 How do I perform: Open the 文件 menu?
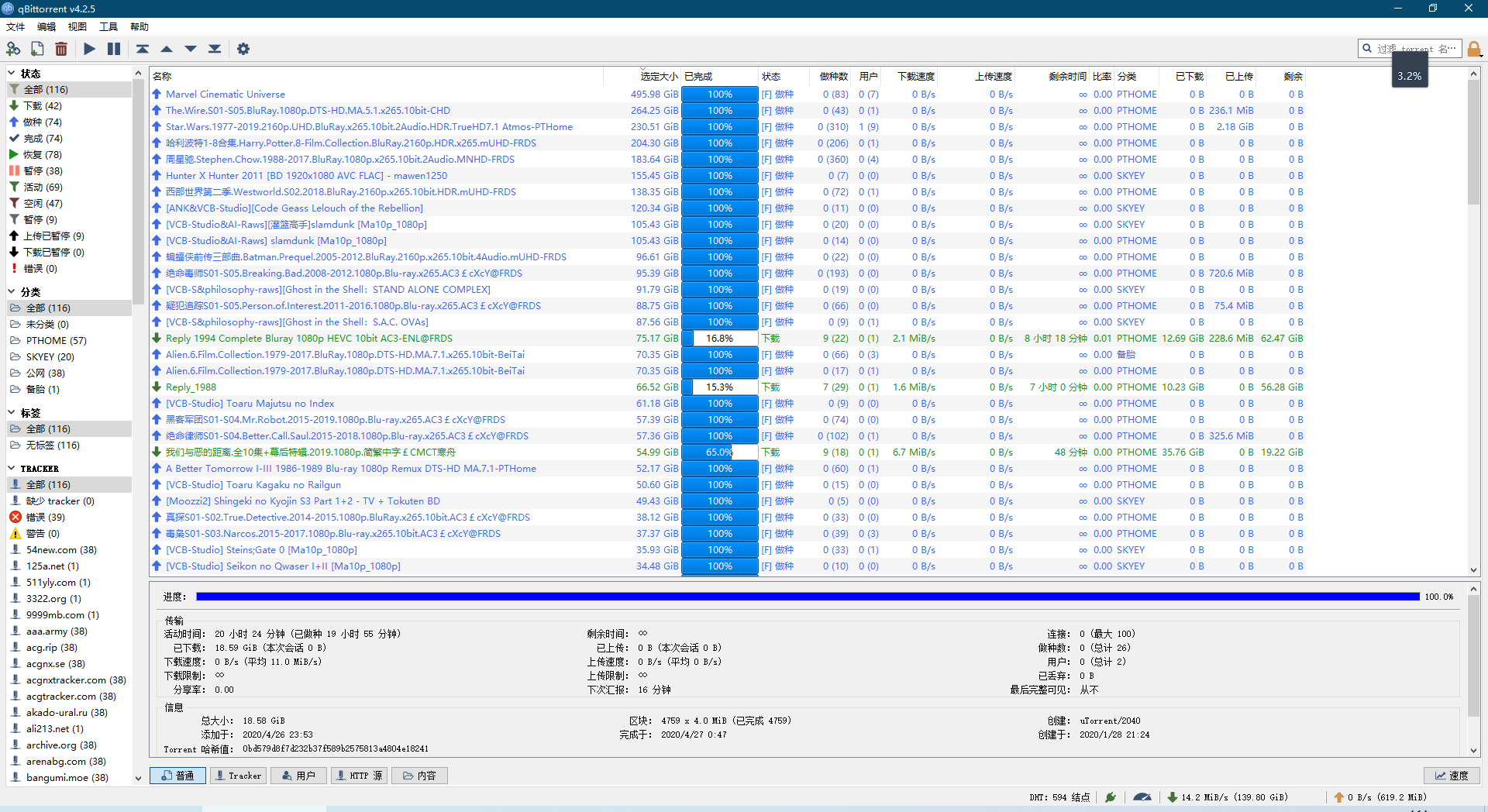click(15, 27)
